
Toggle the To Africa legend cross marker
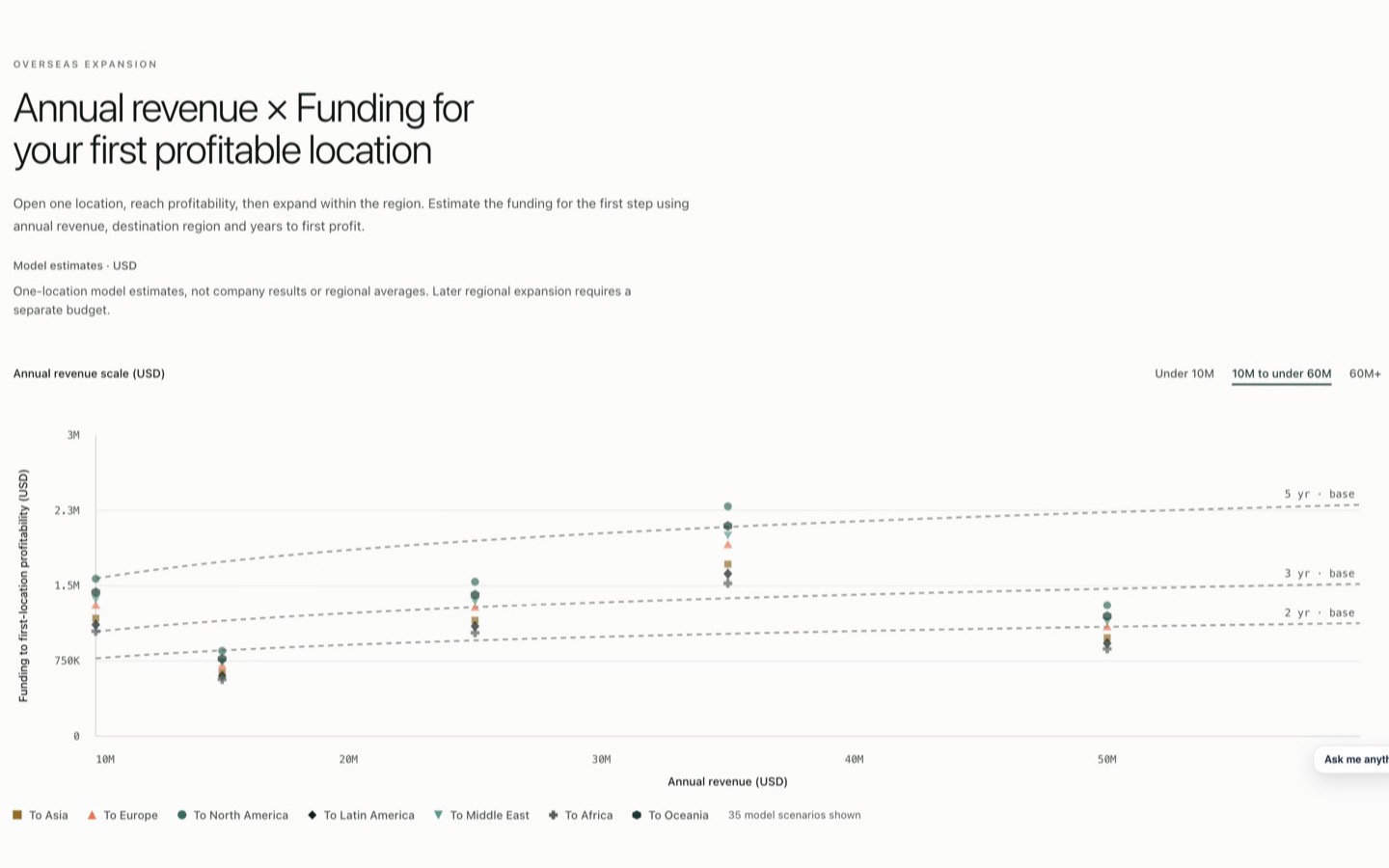click(x=553, y=815)
